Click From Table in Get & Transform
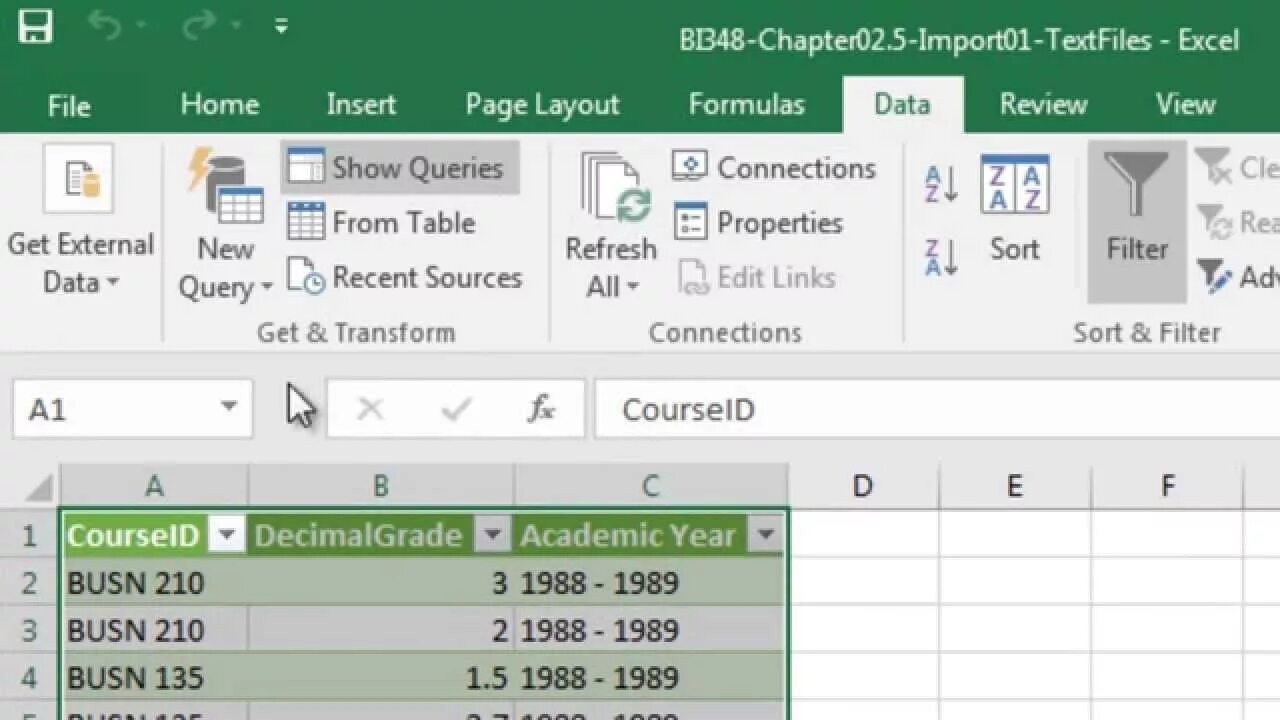This screenshot has width=1280, height=720. tap(381, 223)
